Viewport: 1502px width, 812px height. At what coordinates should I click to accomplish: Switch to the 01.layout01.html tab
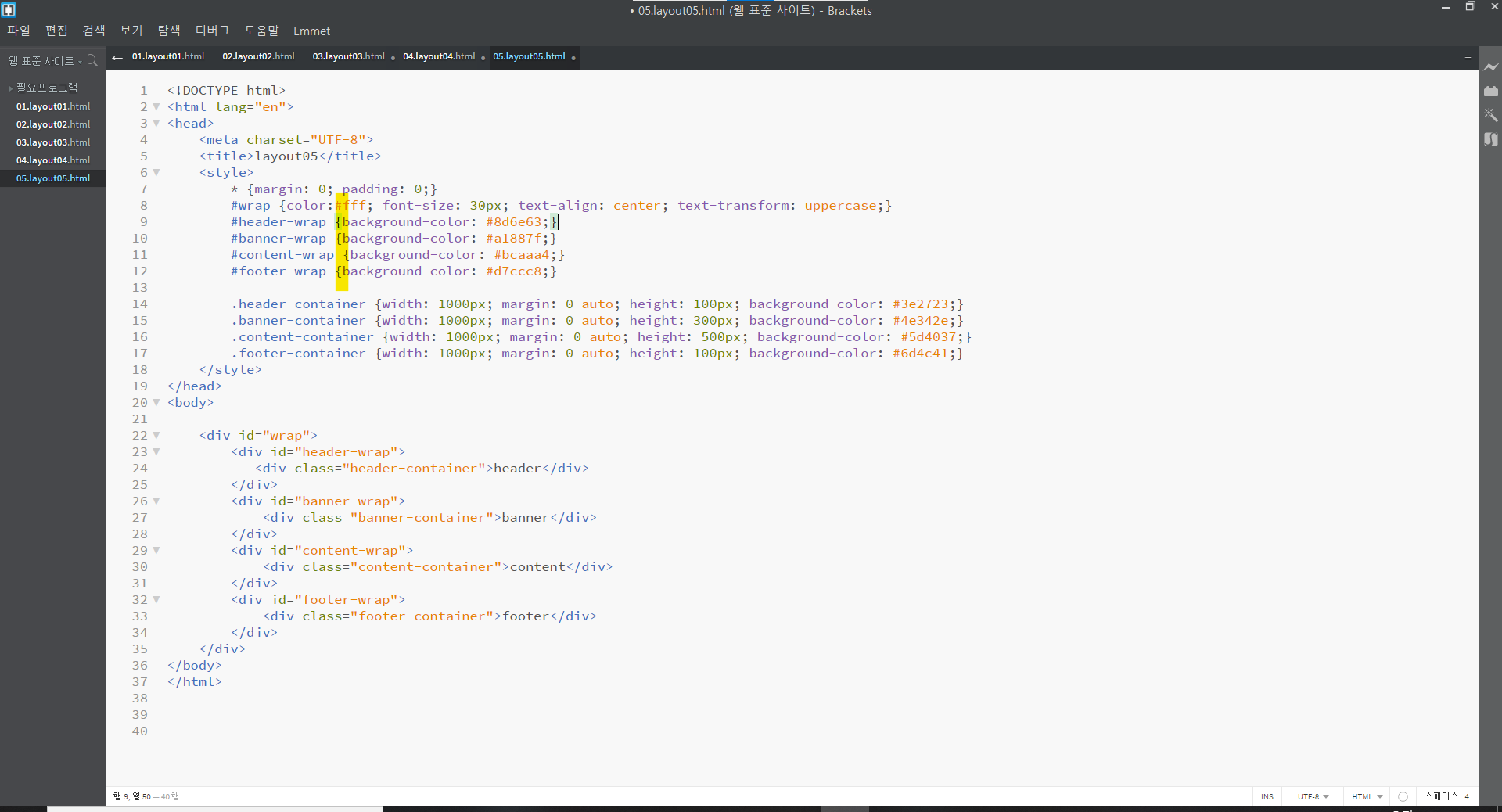[x=168, y=56]
